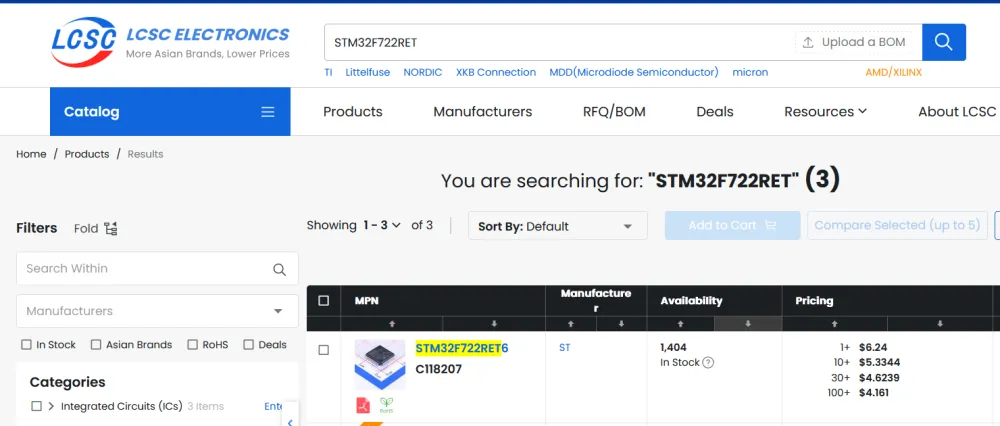Tick the STM32F722RET6 row checkbox
The width and height of the screenshot is (1000, 426).
323,350
